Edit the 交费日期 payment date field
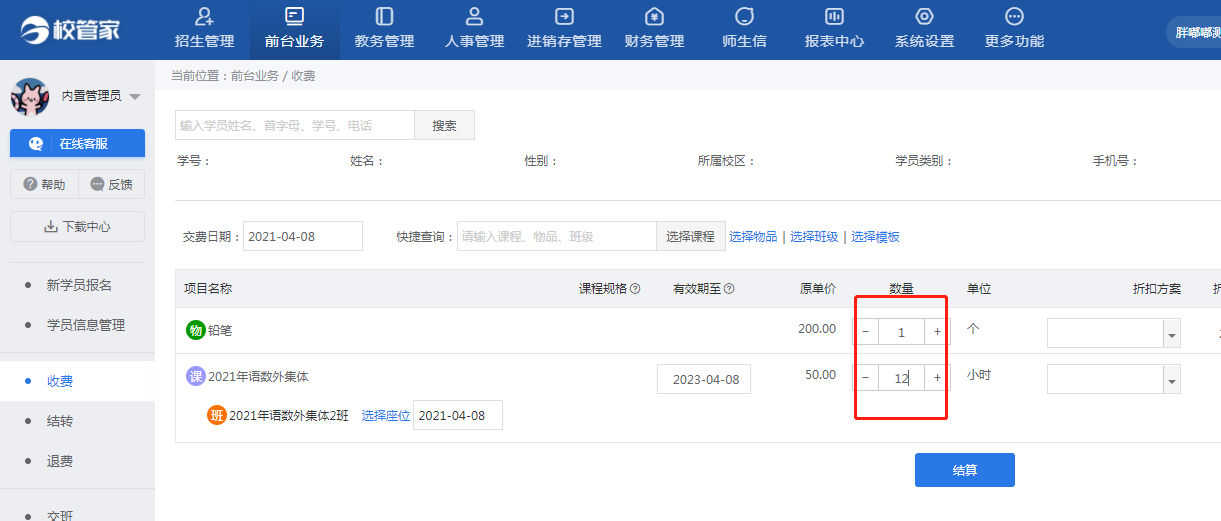Image resolution: width=1221 pixels, height=521 pixels. [x=302, y=236]
